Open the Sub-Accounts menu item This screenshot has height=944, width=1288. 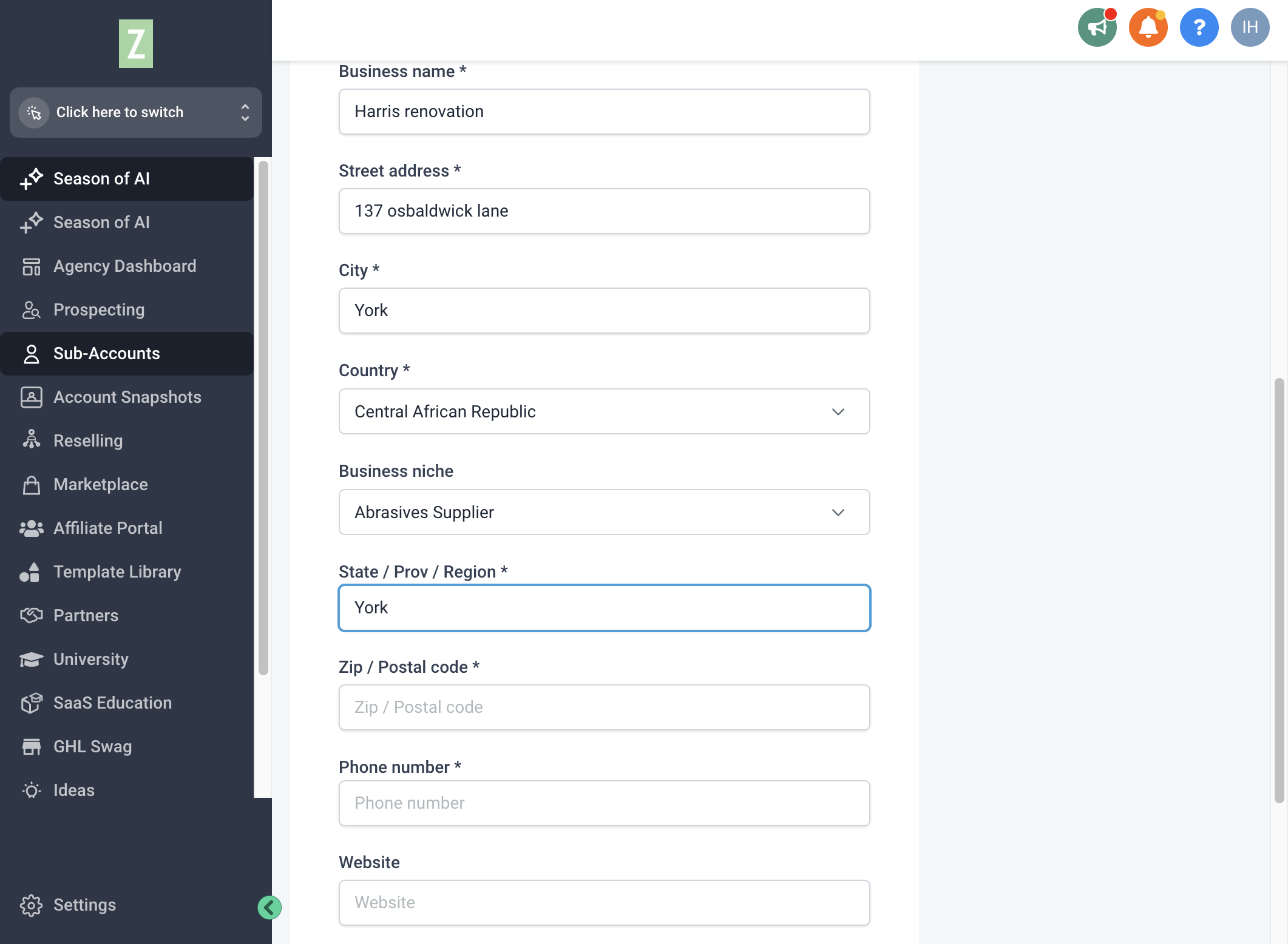coord(127,354)
